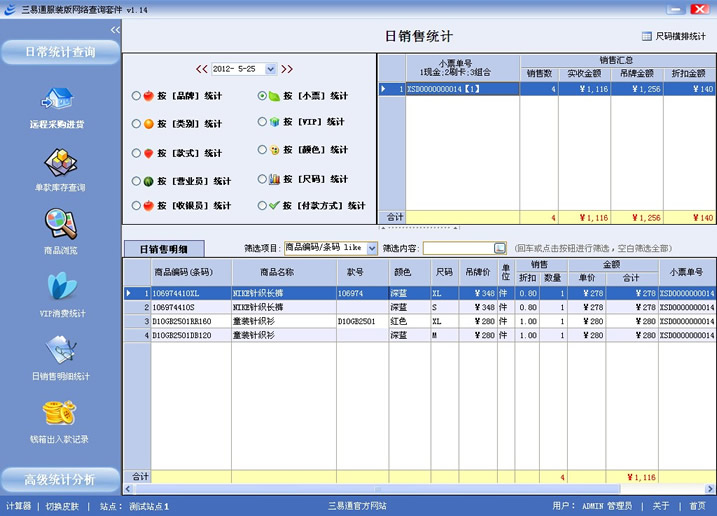Click the app logo in title bar

(10, 9)
